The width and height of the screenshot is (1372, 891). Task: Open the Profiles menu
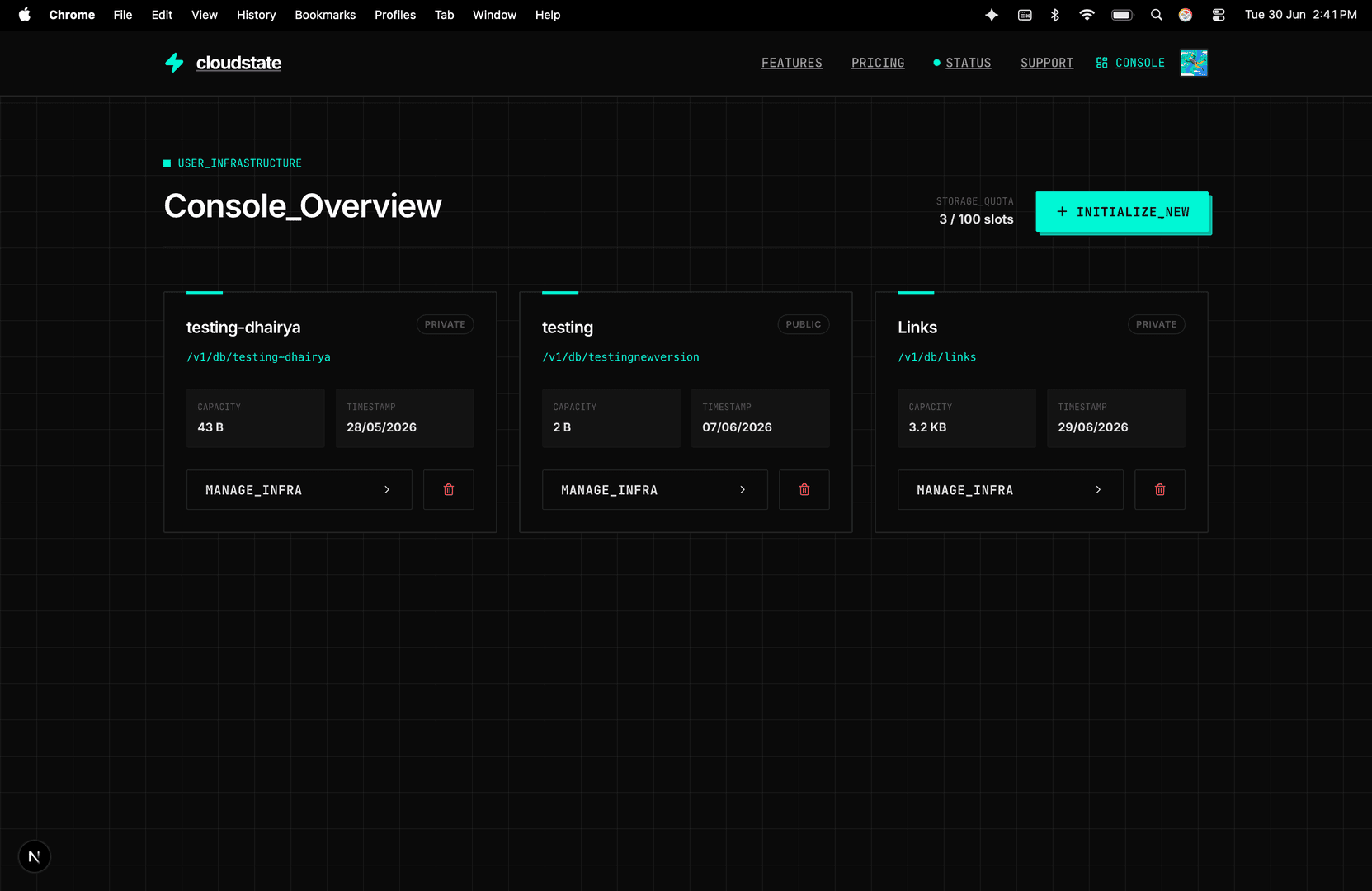(x=395, y=15)
